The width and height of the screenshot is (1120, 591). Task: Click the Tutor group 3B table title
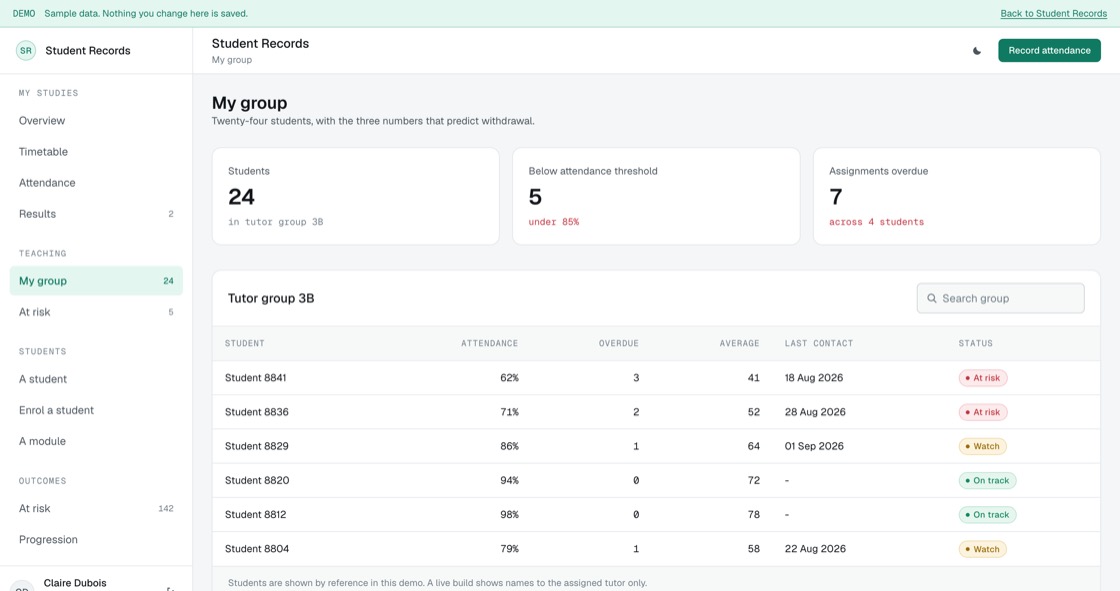pyautogui.click(x=271, y=299)
